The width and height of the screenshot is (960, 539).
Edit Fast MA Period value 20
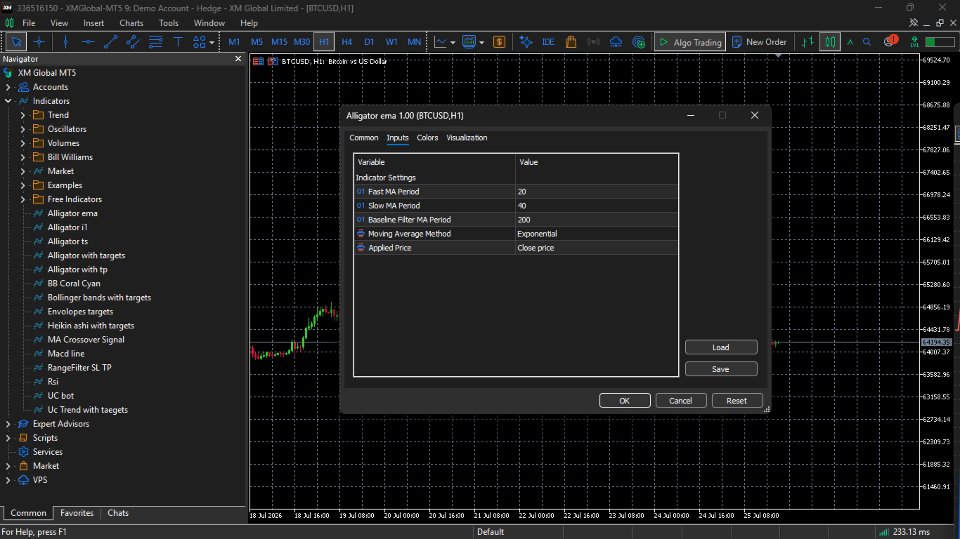[596, 192]
